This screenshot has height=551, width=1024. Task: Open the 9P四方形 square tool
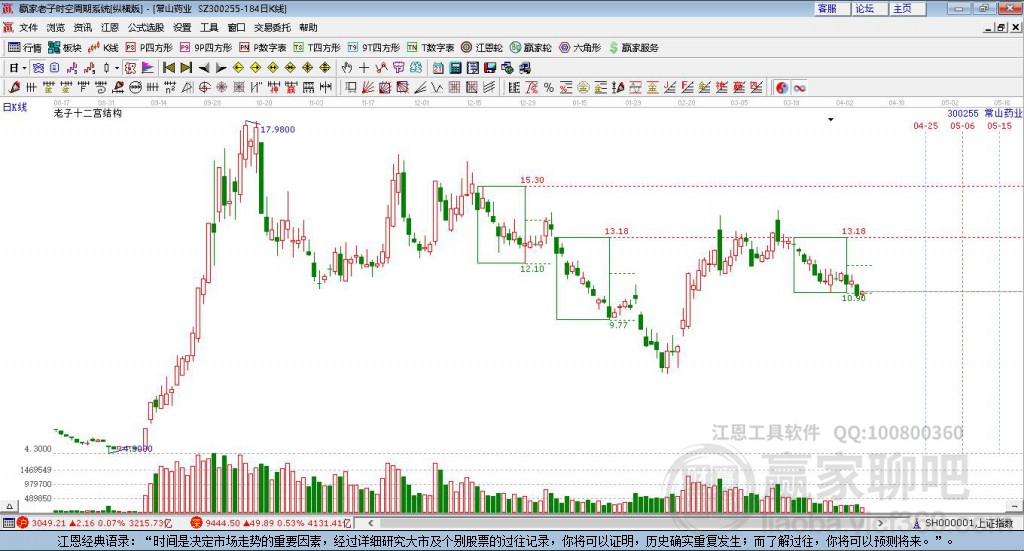click(x=206, y=48)
